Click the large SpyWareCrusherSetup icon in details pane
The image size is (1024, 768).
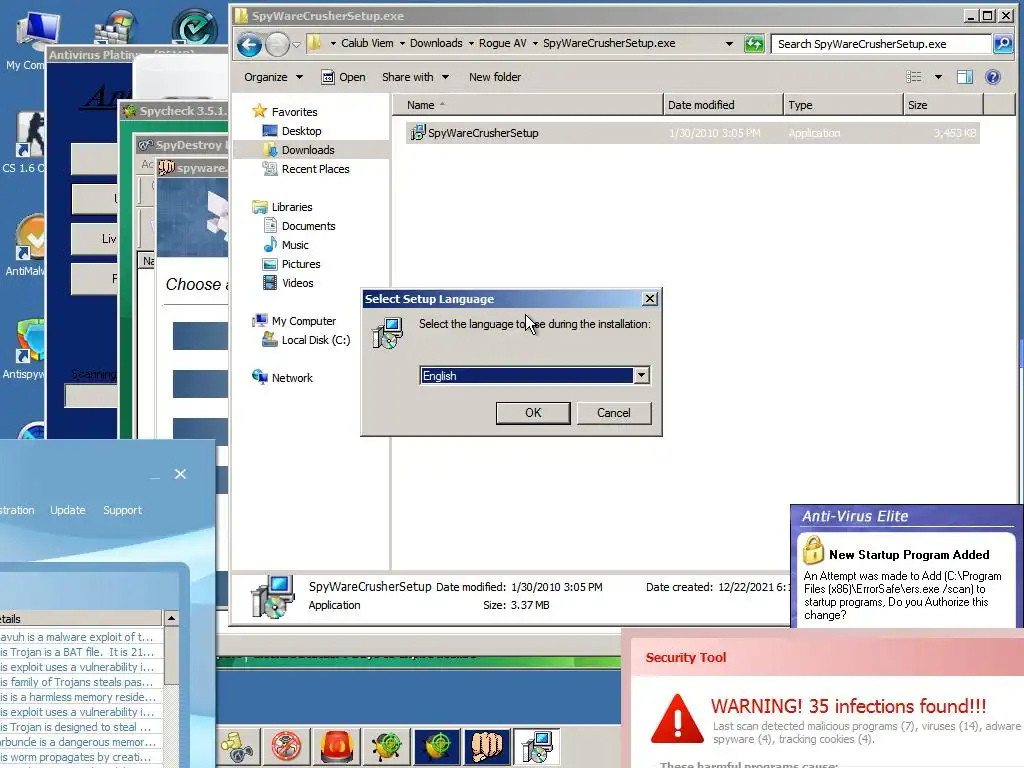click(272, 596)
